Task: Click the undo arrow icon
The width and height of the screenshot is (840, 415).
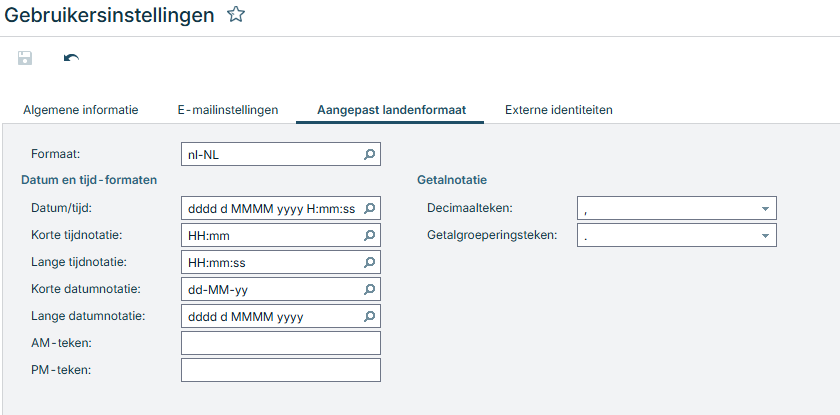Action: click(x=71, y=58)
